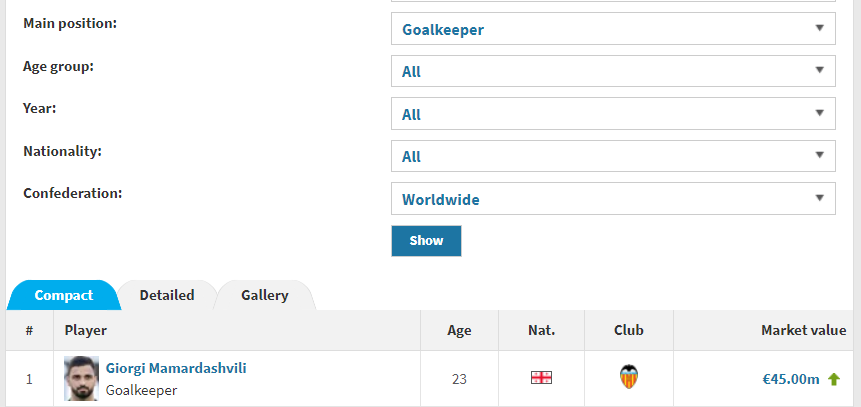The width and height of the screenshot is (861, 407).
Task: Switch to the Detailed tab
Action: 167,295
